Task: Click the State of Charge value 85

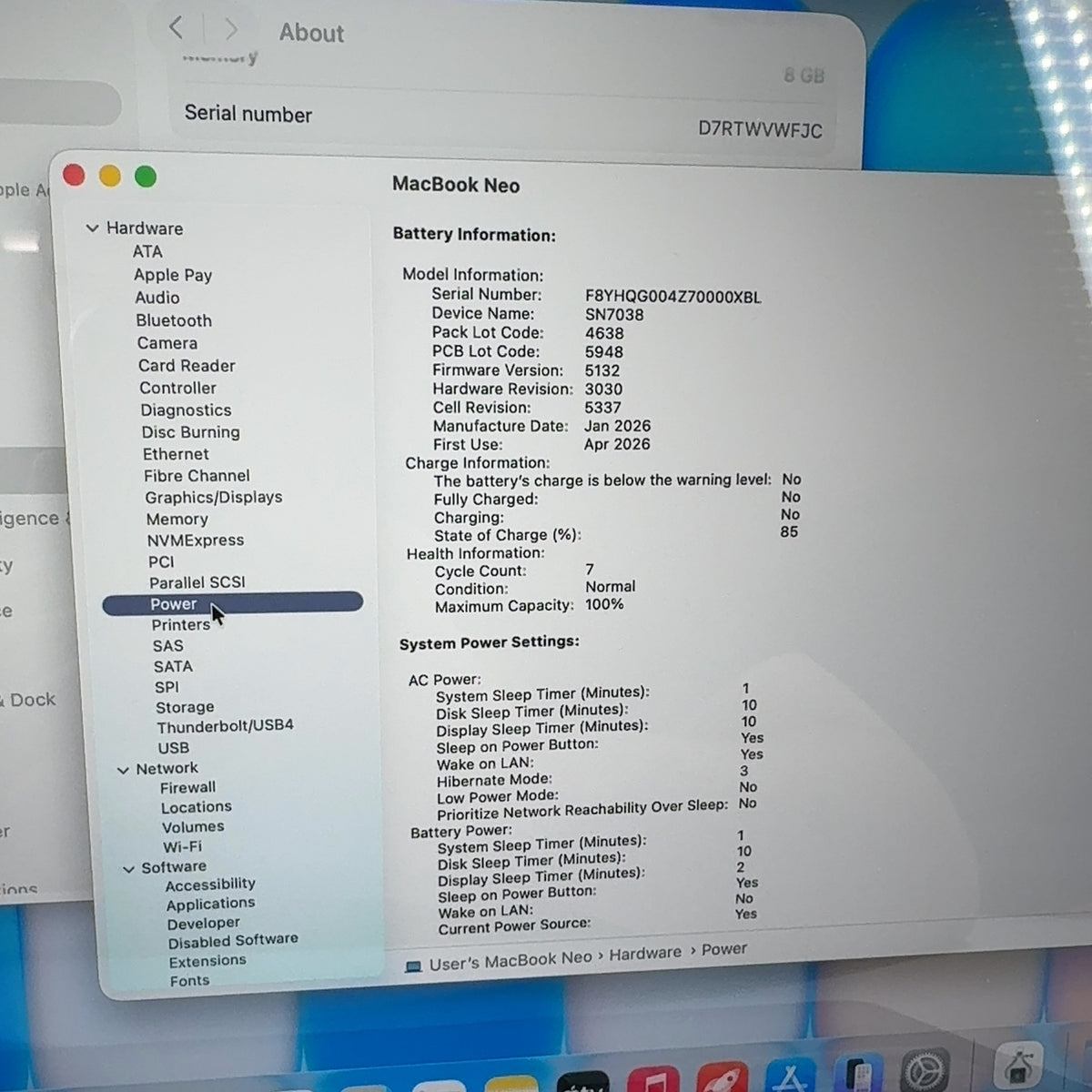Action: pyautogui.click(x=789, y=531)
